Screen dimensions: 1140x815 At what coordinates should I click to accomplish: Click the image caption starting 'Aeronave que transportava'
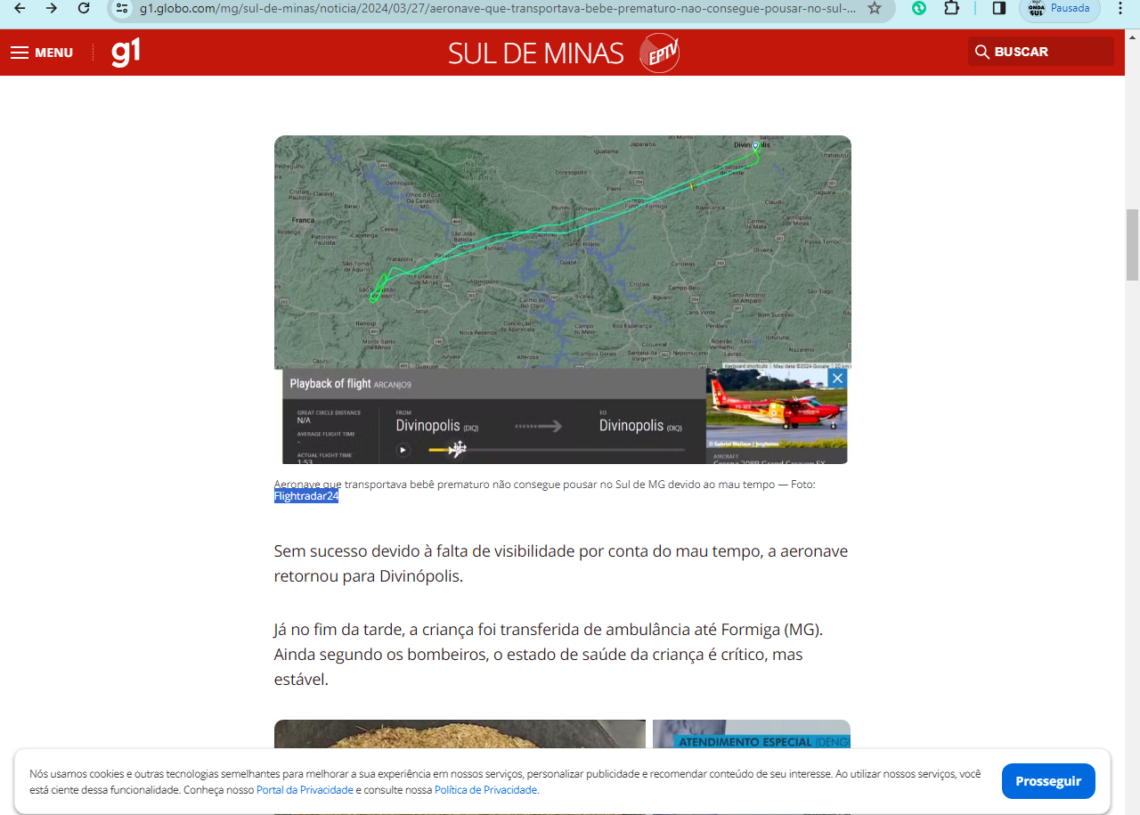point(545,490)
